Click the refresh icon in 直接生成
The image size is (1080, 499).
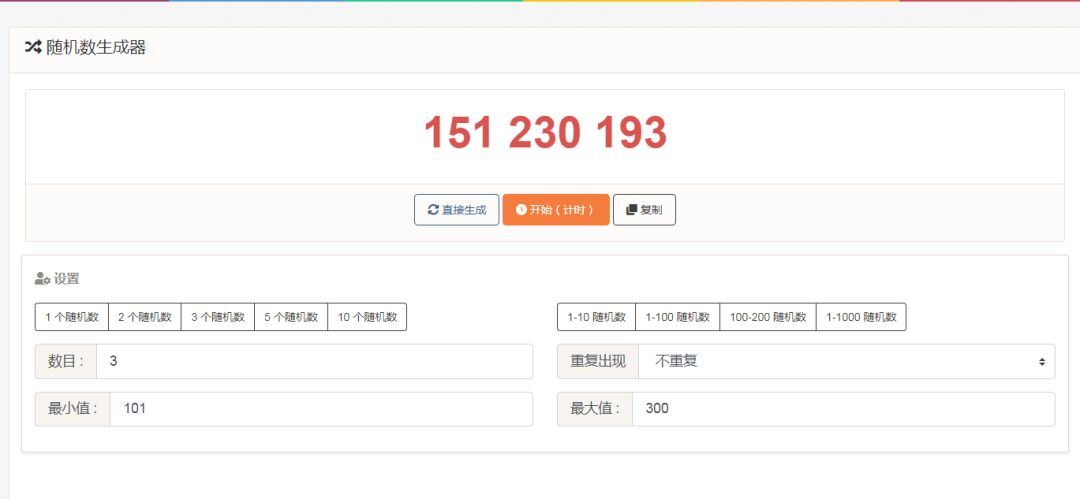click(433, 210)
